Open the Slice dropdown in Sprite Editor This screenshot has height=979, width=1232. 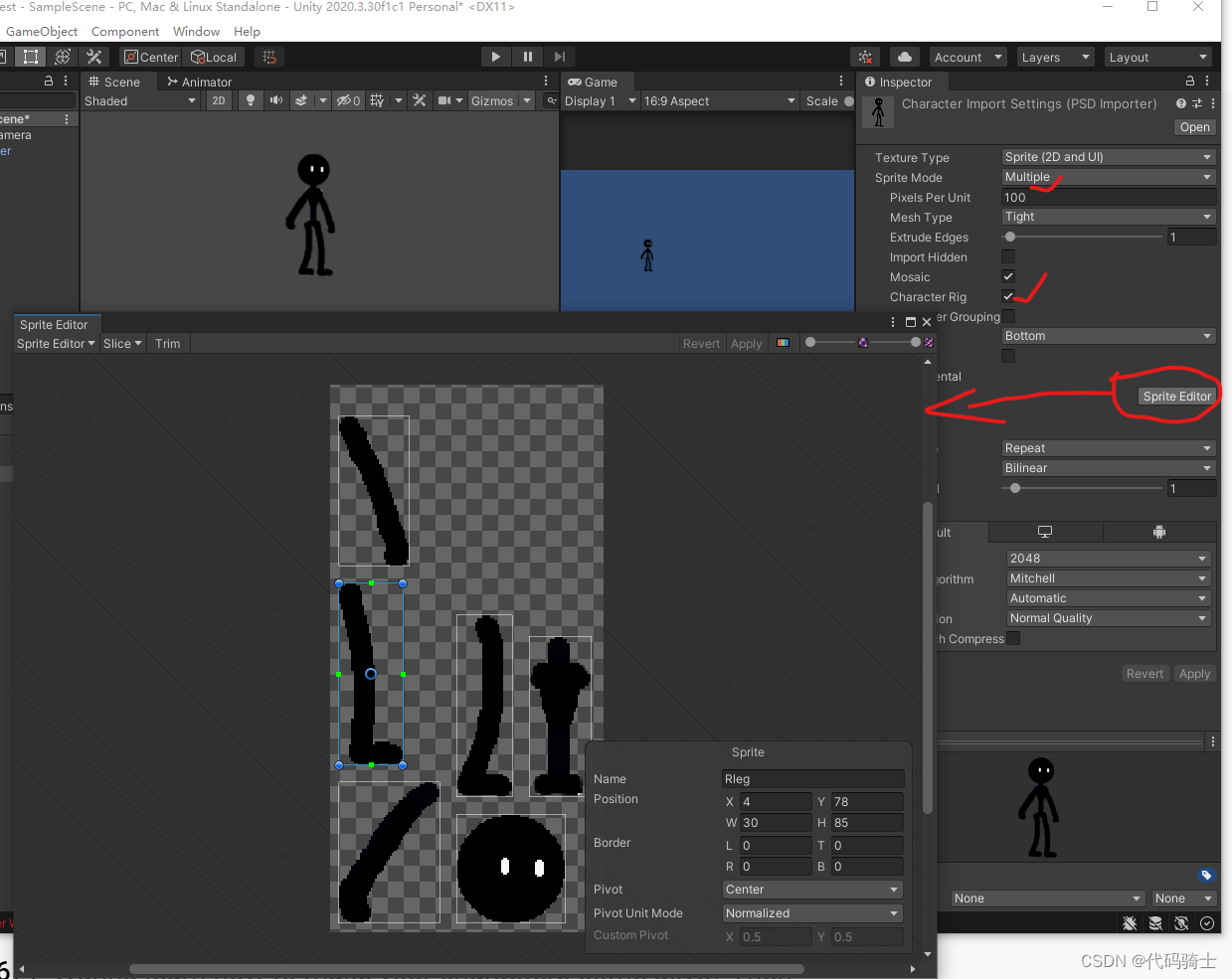click(x=121, y=343)
